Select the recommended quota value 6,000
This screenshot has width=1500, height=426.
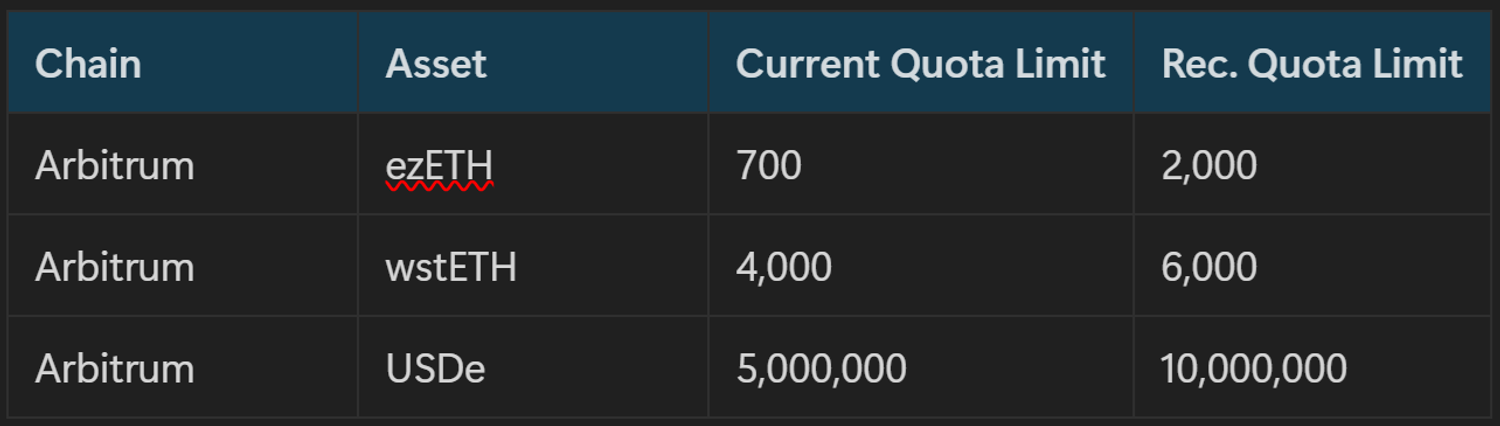click(1209, 267)
